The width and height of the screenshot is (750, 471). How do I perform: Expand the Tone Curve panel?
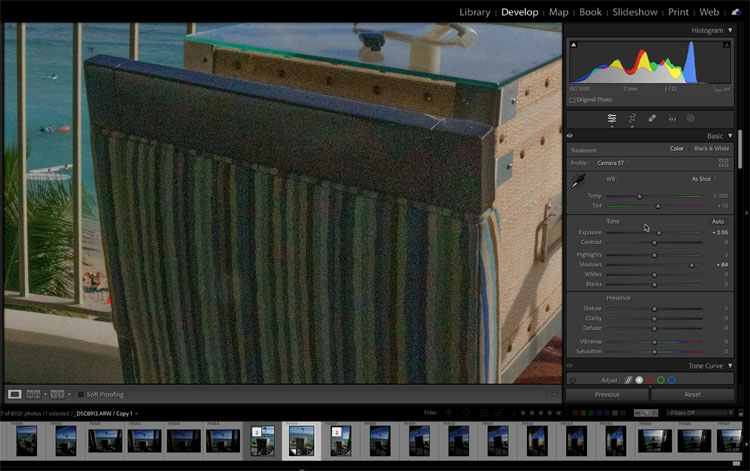tap(730, 366)
